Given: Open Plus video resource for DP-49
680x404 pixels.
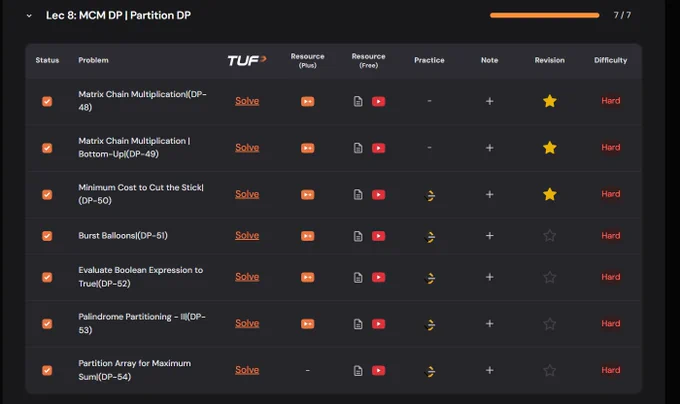Looking at the screenshot, I should click(x=307, y=148).
